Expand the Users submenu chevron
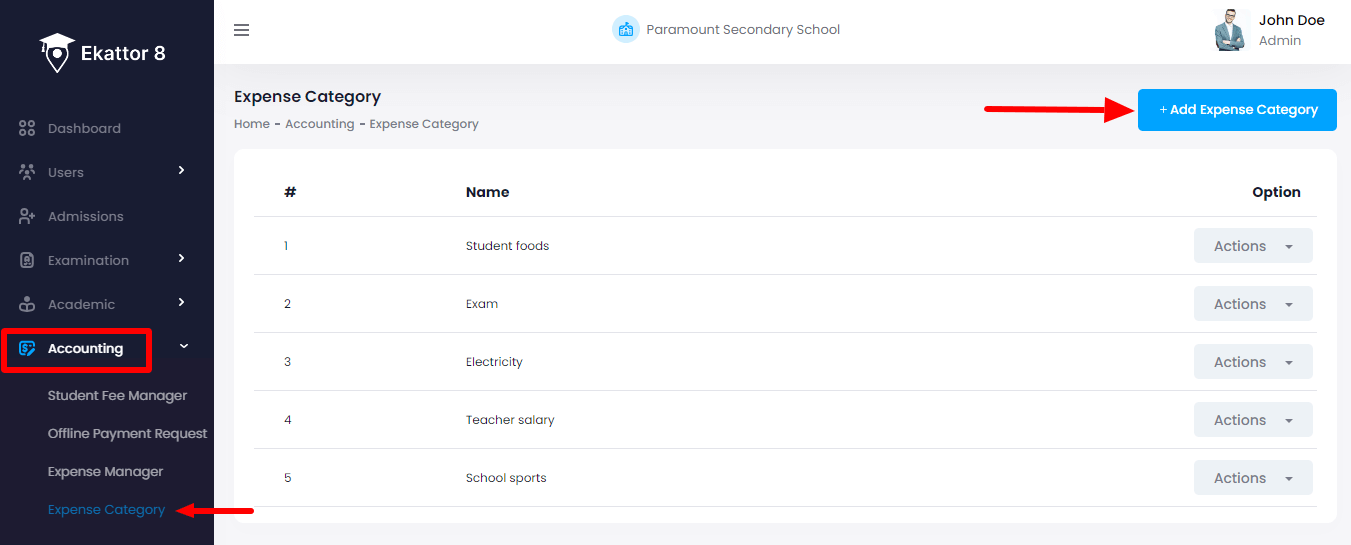Screen dimensions: 1351x545 181,171
